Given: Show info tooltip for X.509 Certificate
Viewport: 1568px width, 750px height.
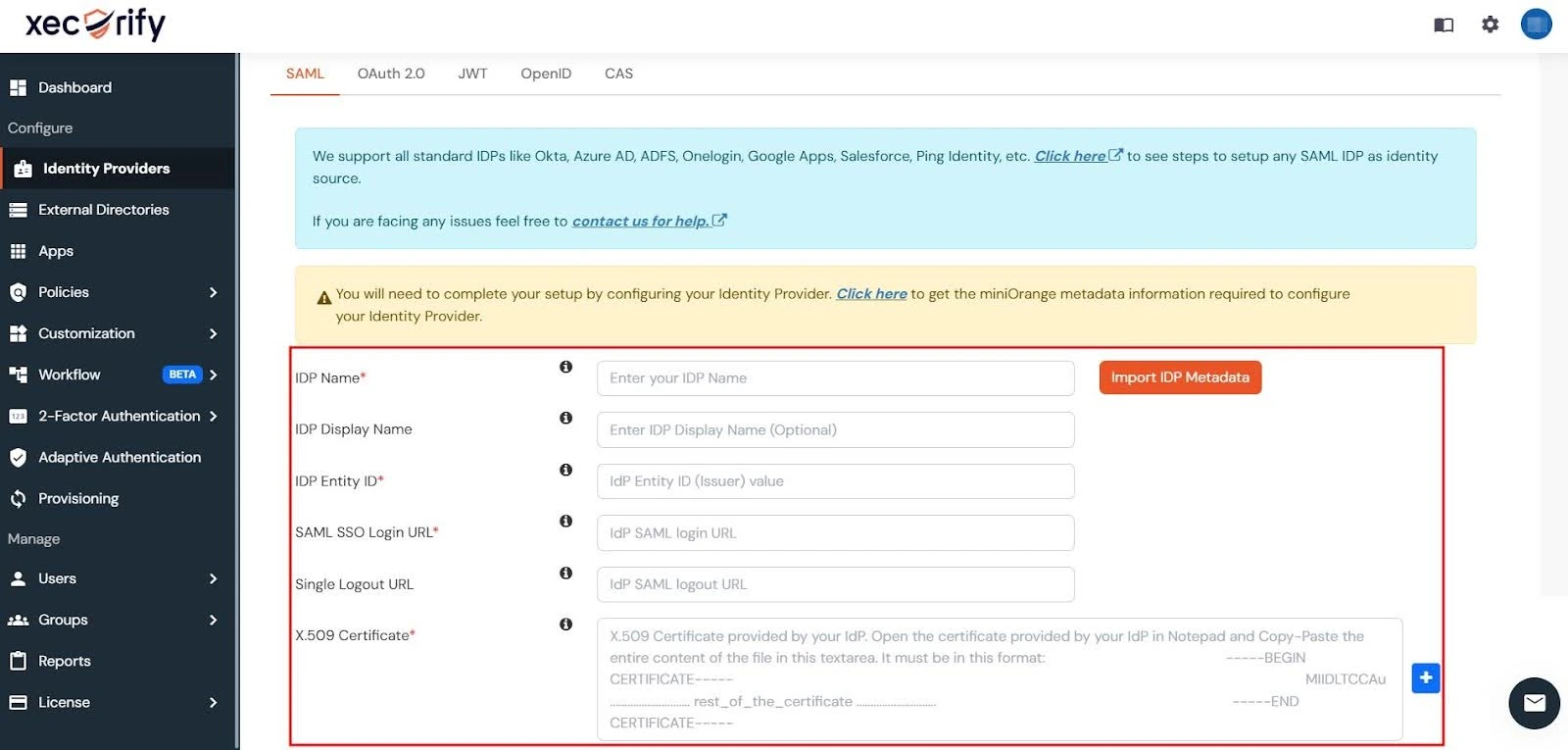Looking at the screenshot, I should click(565, 624).
